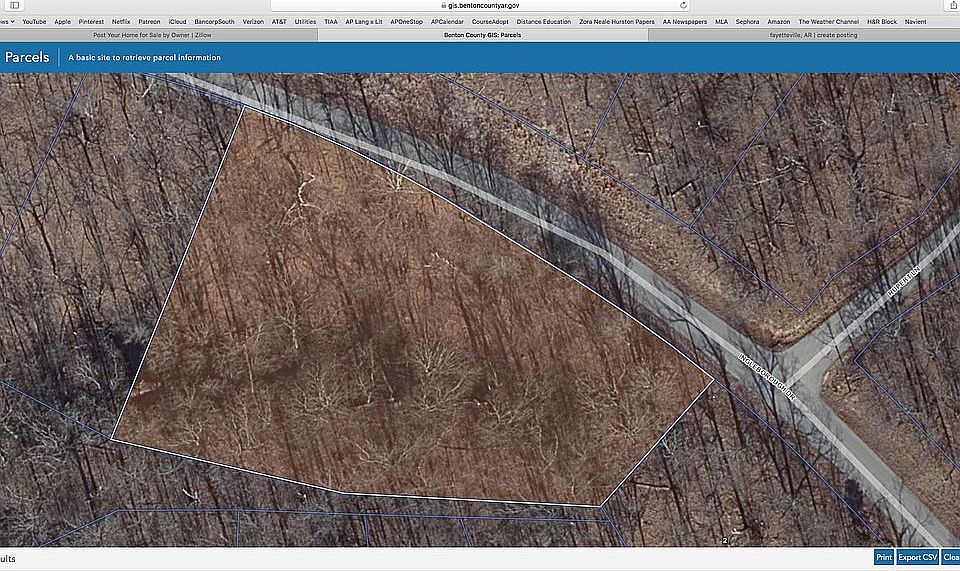The height and width of the screenshot is (571, 960).
Task: Reload the page using the address bar icon
Action: 683,5
